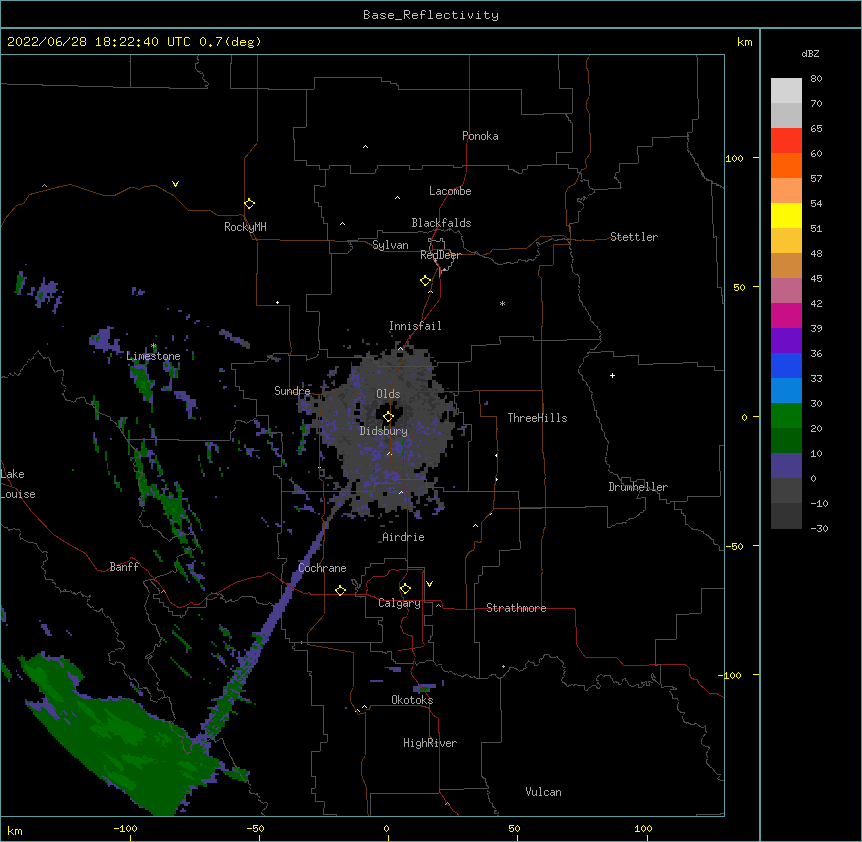Click the yellow diamond marker between Olds and Didsbury
The width and height of the screenshot is (862, 842).
point(388,417)
